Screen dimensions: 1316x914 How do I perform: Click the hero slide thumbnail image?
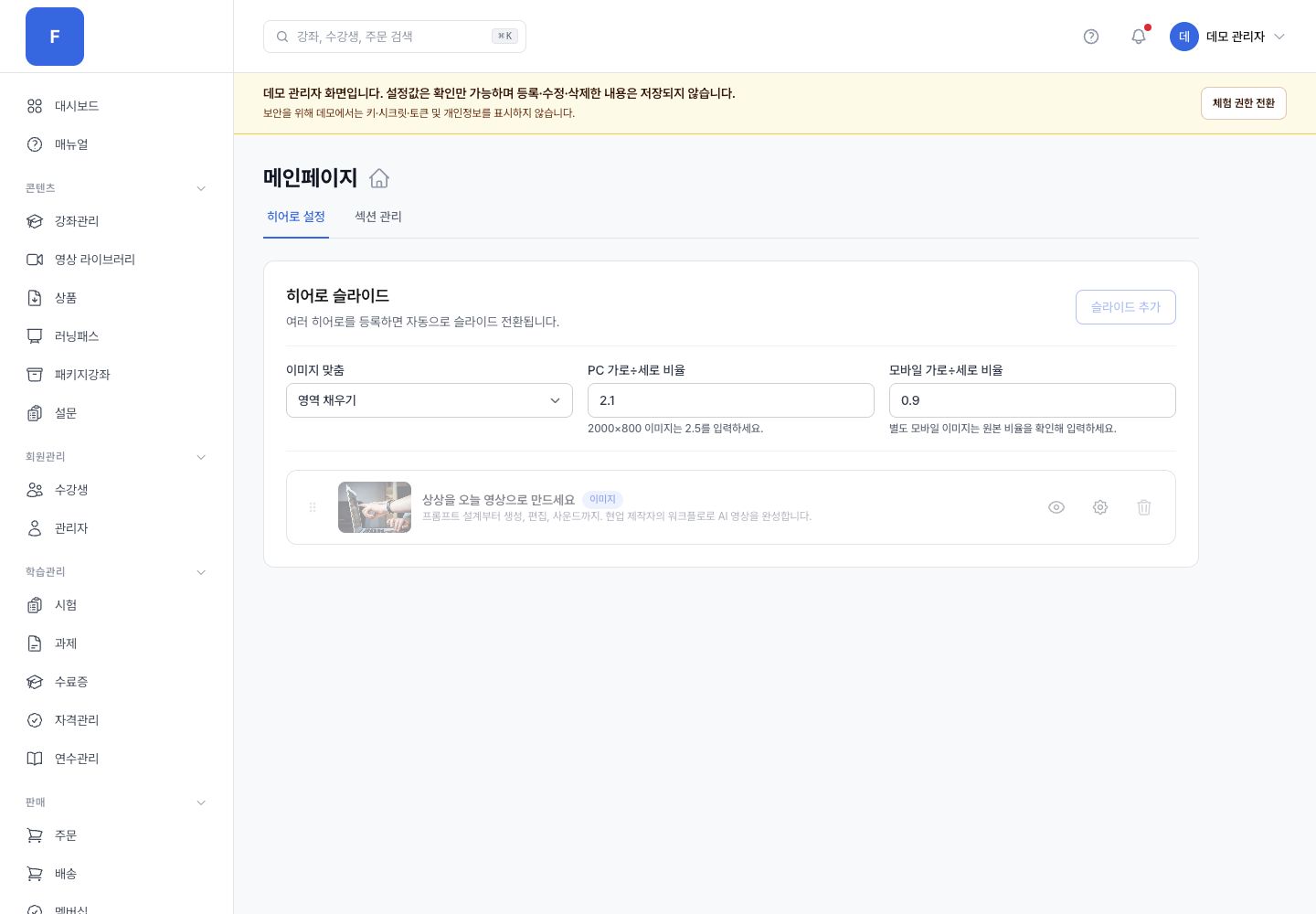point(375,507)
